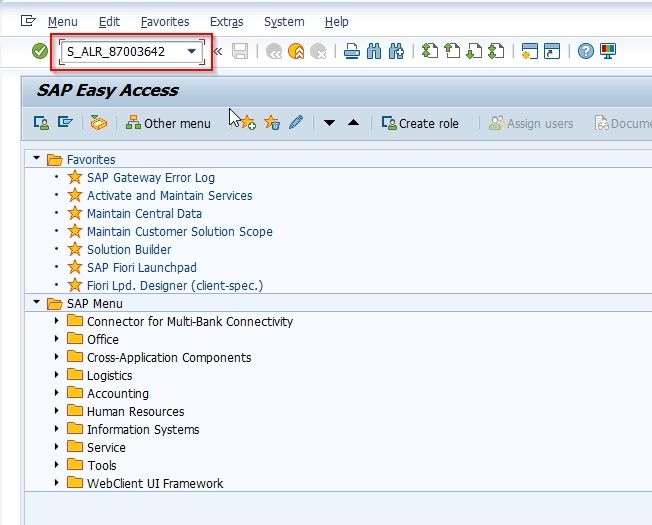Click the Find Next binoculars icon

[x=396, y=52]
